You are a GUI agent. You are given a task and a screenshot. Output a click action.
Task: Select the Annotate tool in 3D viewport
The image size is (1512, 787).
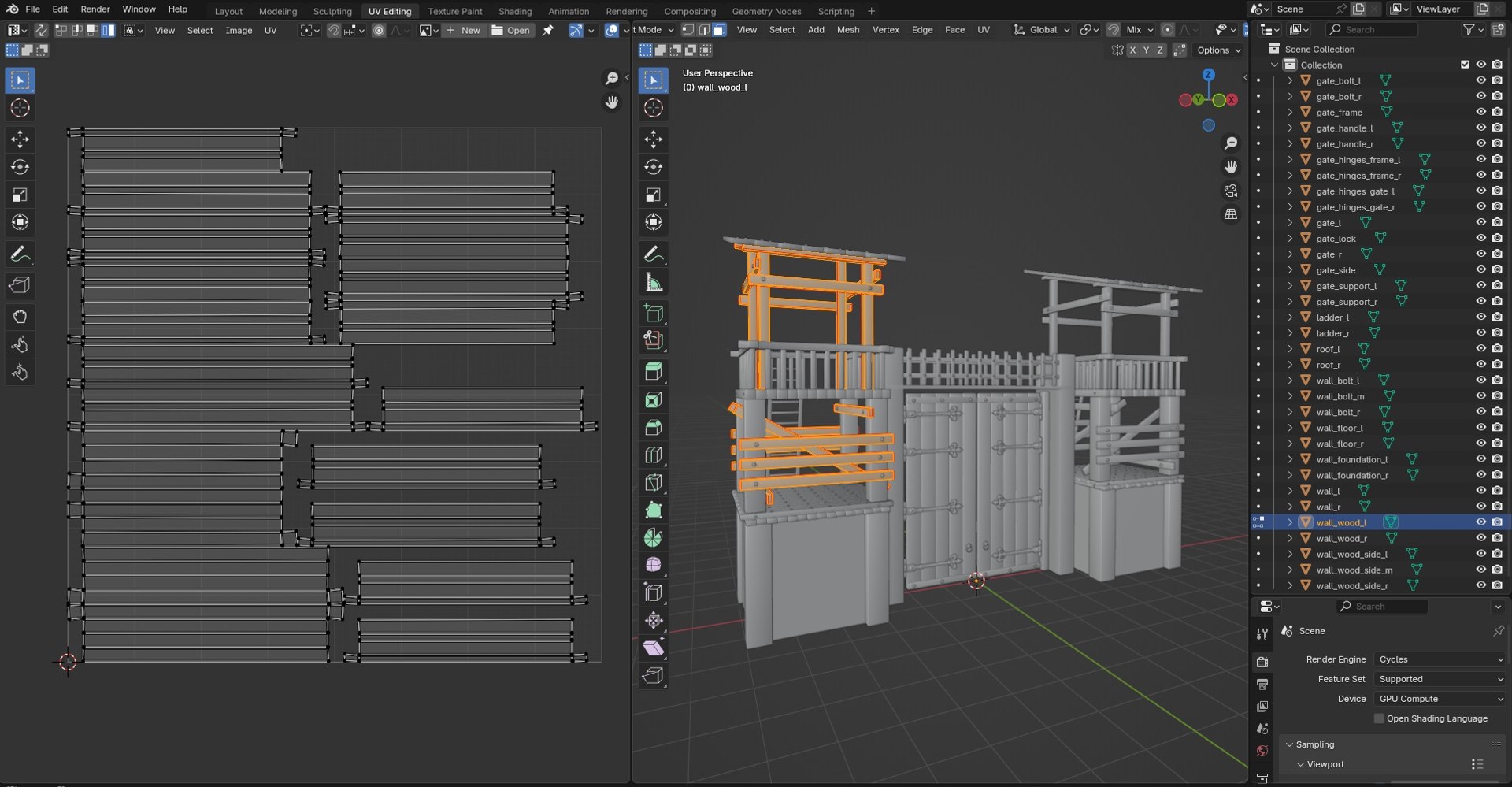point(653,254)
